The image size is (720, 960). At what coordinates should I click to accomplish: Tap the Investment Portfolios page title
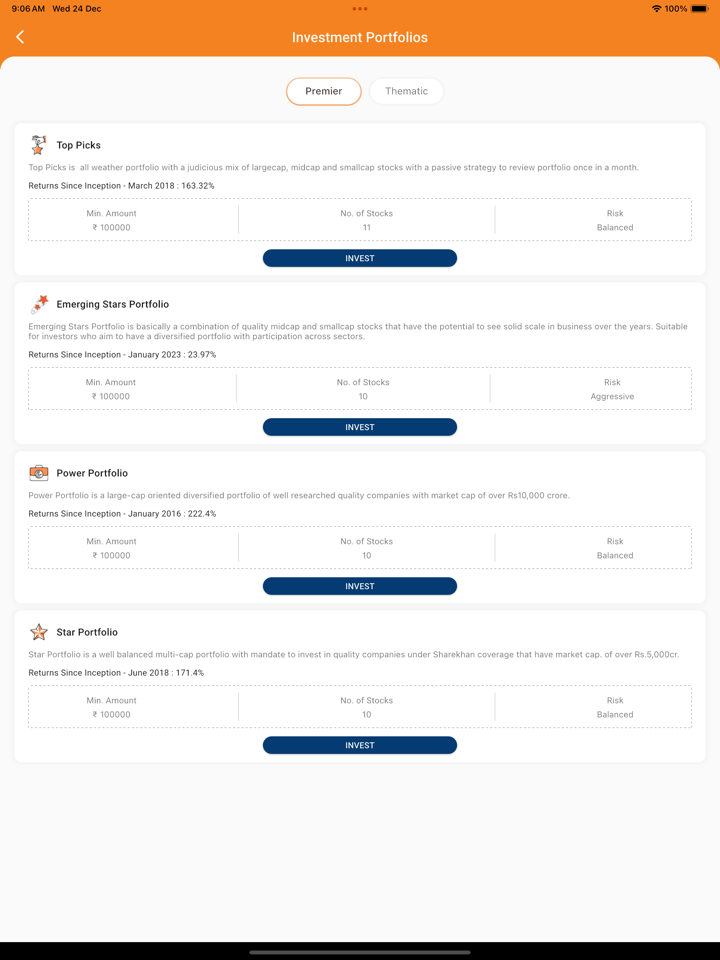pyautogui.click(x=360, y=37)
